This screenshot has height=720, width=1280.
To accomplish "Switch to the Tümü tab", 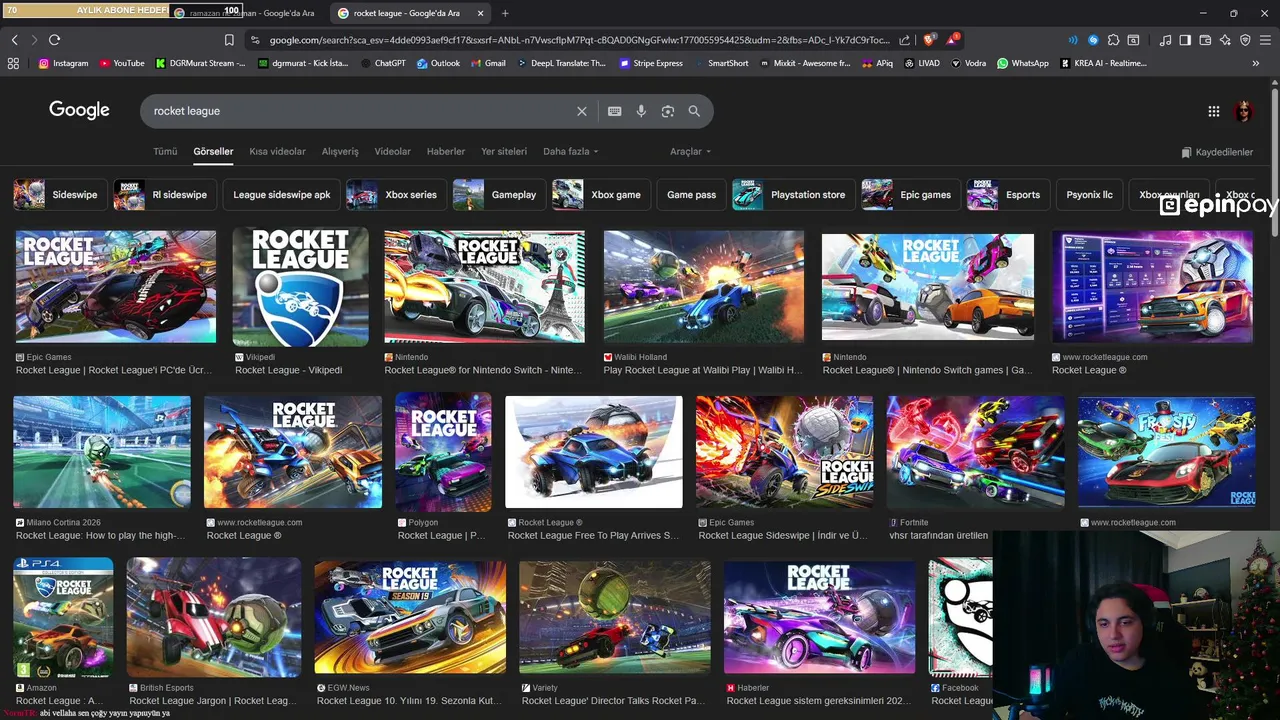I will pos(165,151).
